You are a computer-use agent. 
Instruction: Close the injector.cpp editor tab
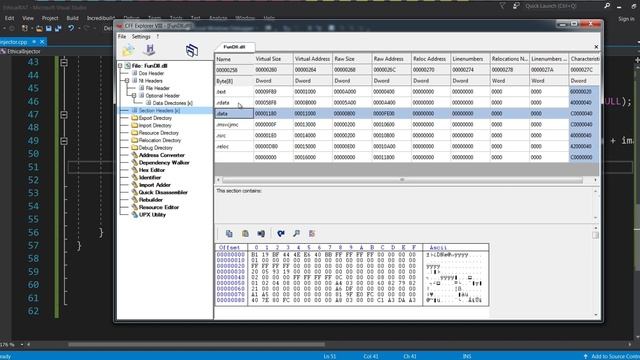point(42,42)
